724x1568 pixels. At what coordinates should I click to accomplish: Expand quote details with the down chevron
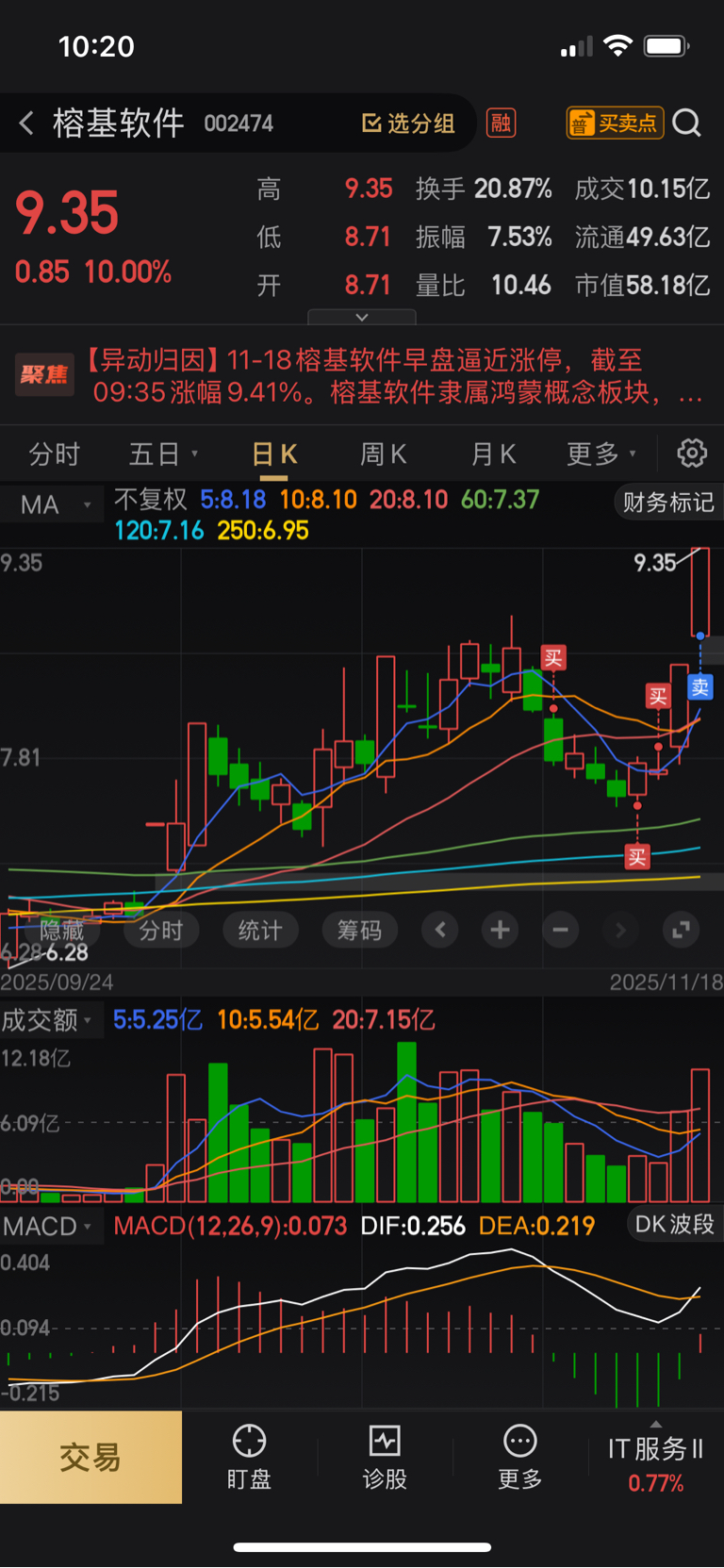[x=361, y=317]
